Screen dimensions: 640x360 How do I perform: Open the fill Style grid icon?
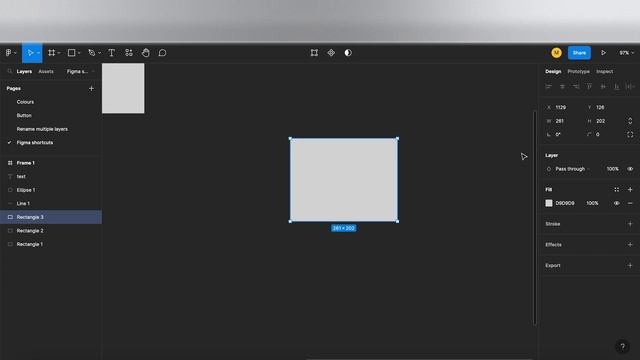point(617,189)
